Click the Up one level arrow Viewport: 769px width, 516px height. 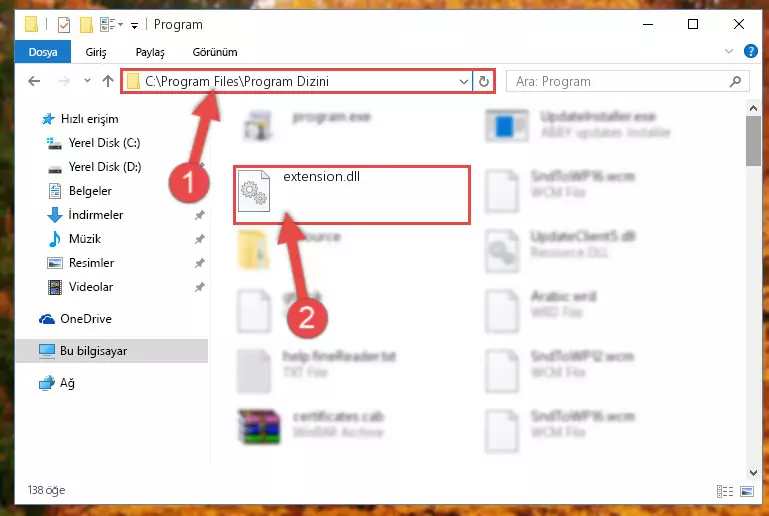(x=107, y=81)
